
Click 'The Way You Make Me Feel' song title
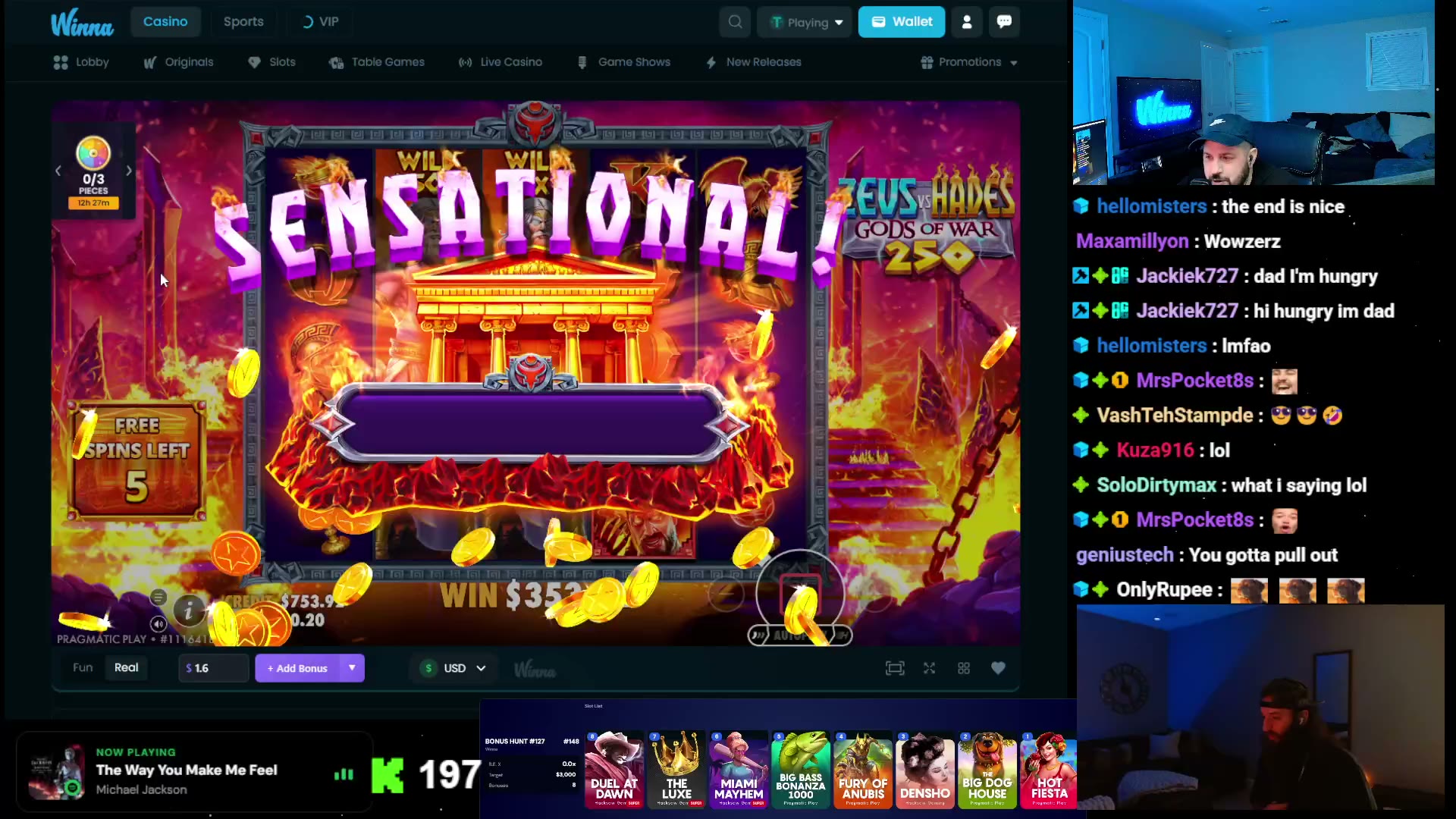187,770
